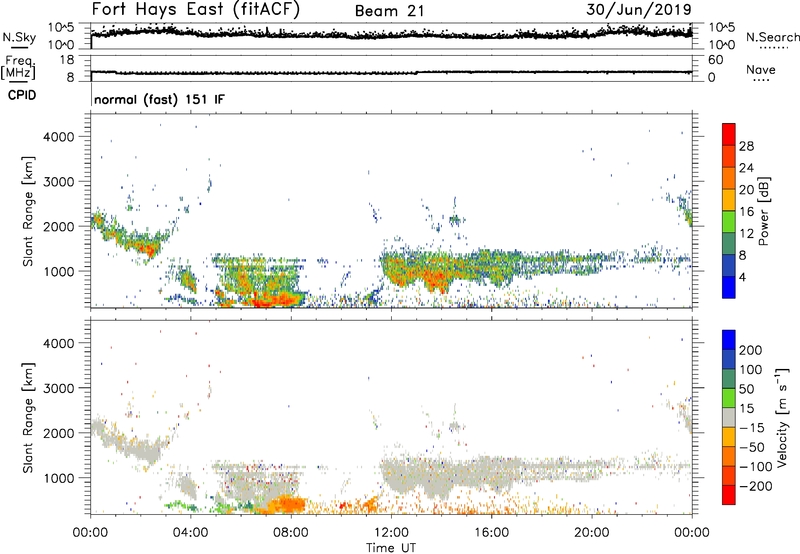This screenshot has width=800, height=554.
Task: Click the power color bar blue bottom segment
Action: pos(729,287)
